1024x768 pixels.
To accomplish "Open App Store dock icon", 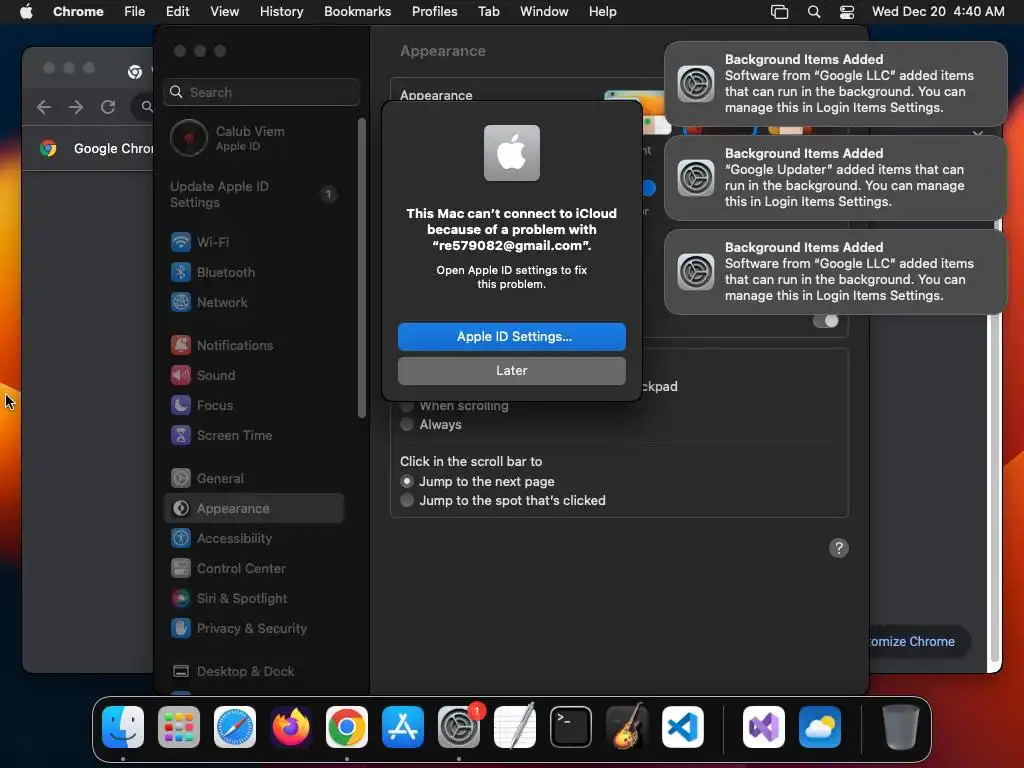I will click(x=403, y=727).
